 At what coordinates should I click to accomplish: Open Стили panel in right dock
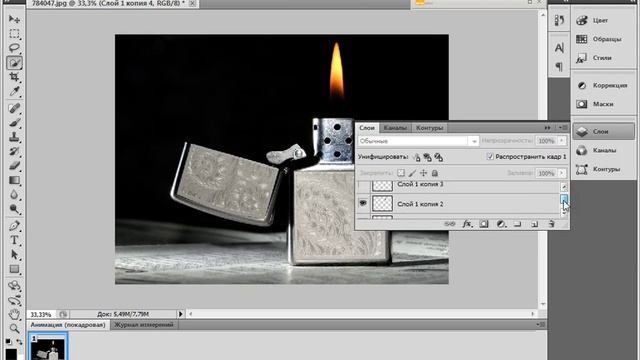tap(603, 58)
